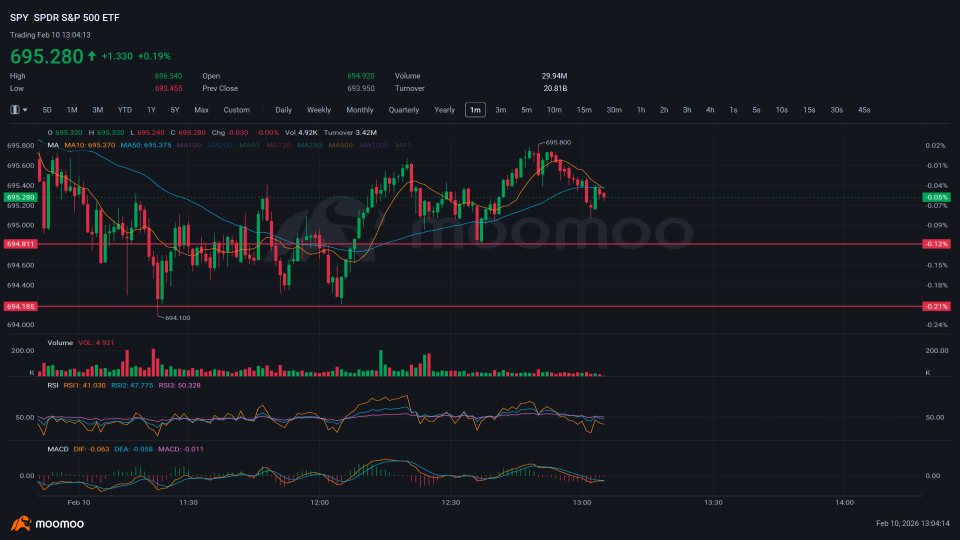960x540 pixels.
Task: Select the 5D range
Action: click(x=47, y=110)
